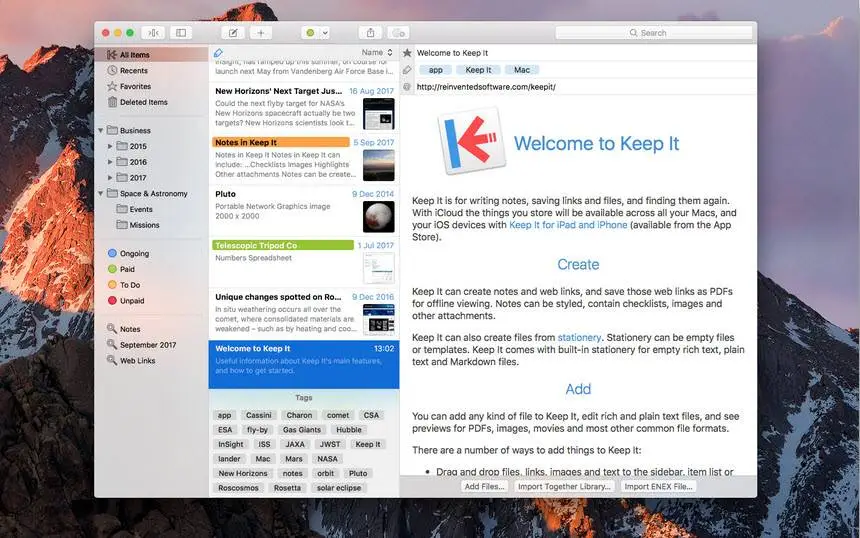
Task: Click the collapse columns toolbar icon
Action: pyautogui.click(x=154, y=33)
